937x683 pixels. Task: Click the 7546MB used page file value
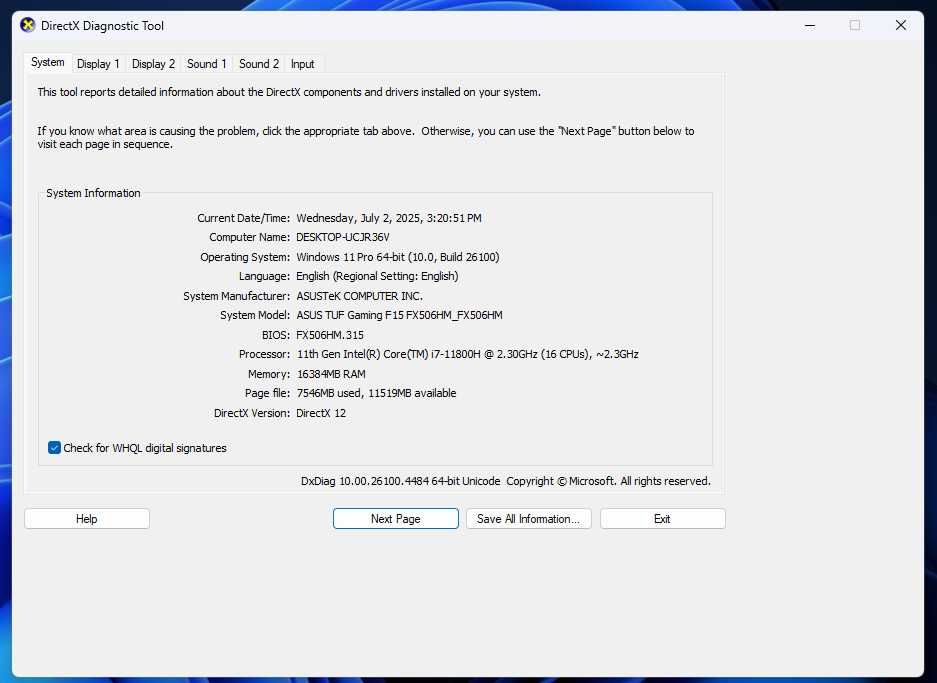pos(376,393)
